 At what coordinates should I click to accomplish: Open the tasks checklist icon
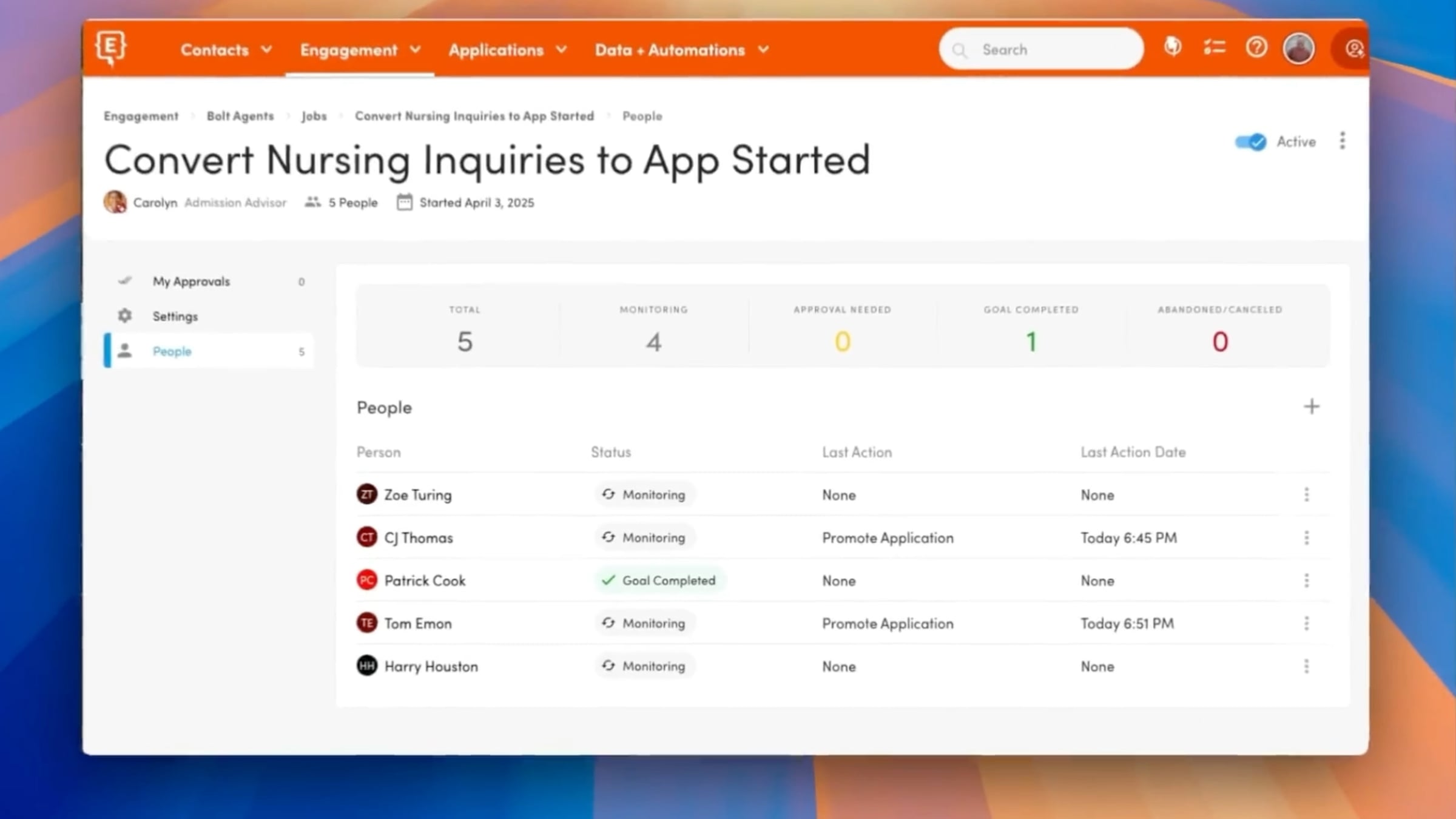pyautogui.click(x=1214, y=47)
